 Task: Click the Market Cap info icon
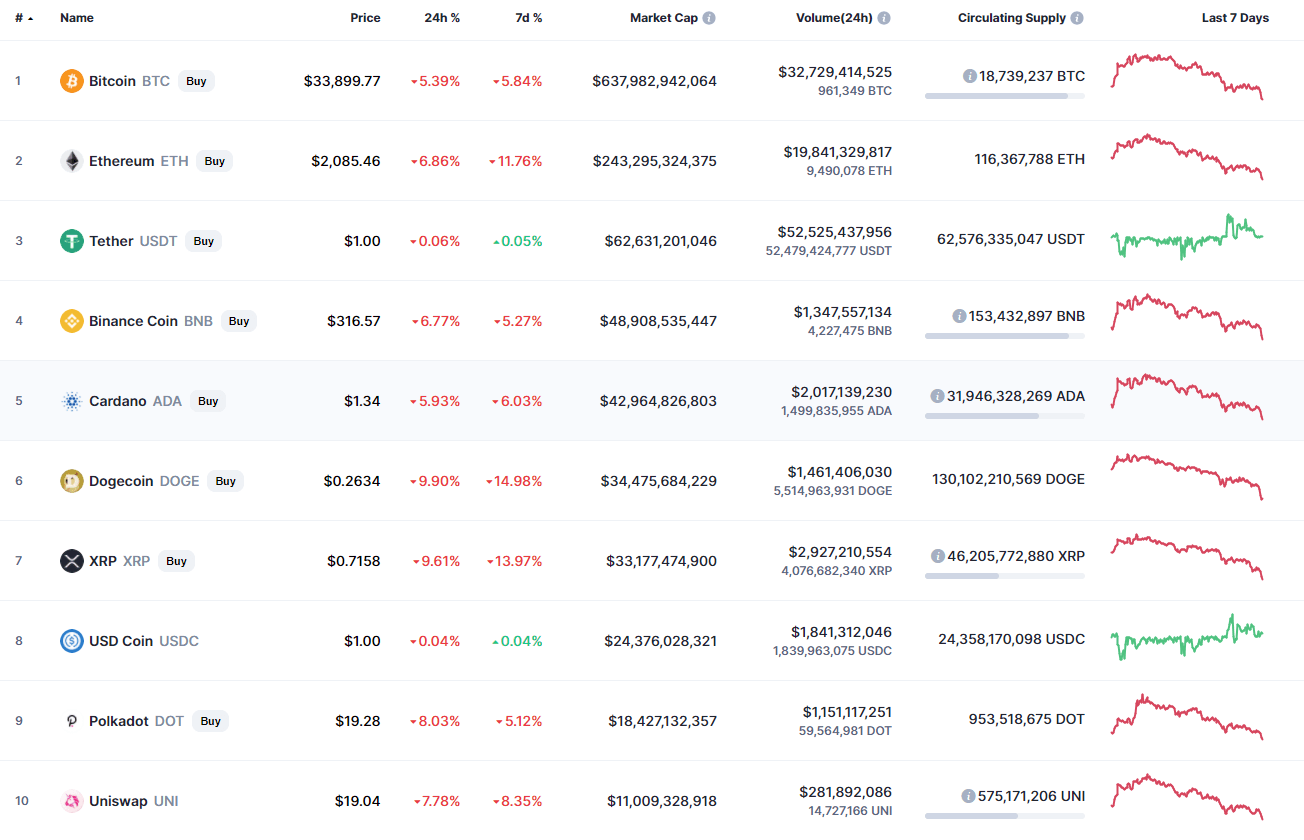(x=709, y=18)
